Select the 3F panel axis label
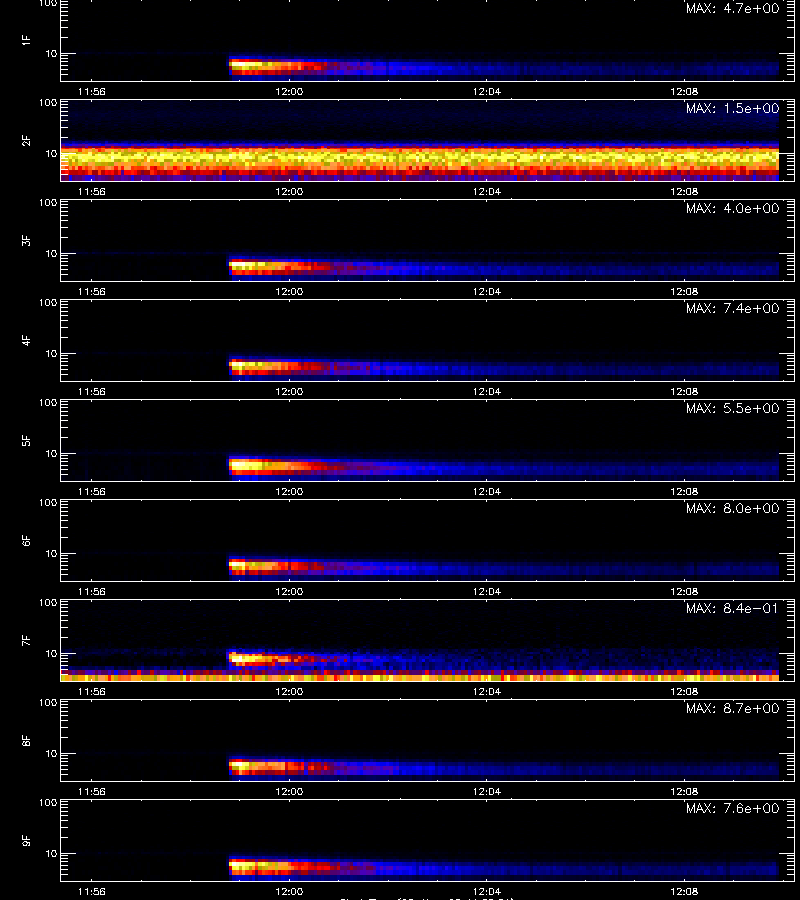The width and height of the screenshot is (800, 900). pos(26,240)
